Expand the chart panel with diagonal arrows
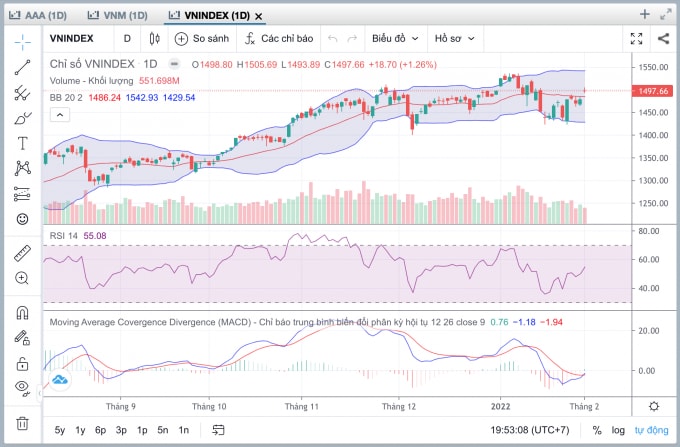This screenshot has height=447, width=680. coord(666,14)
